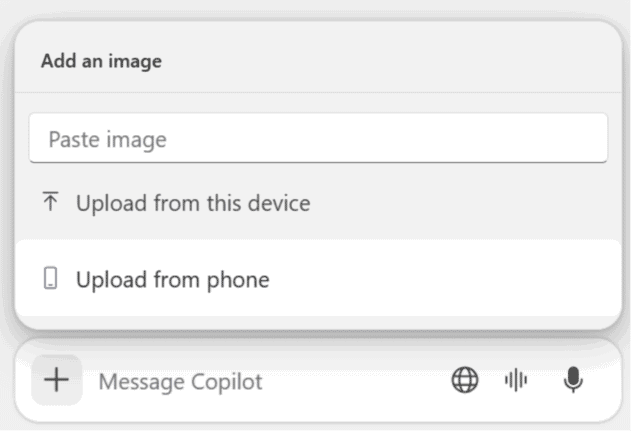The height and width of the screenshot is (431, 631).
Task: Click the microphone icon
Action: tap(572, 380)
